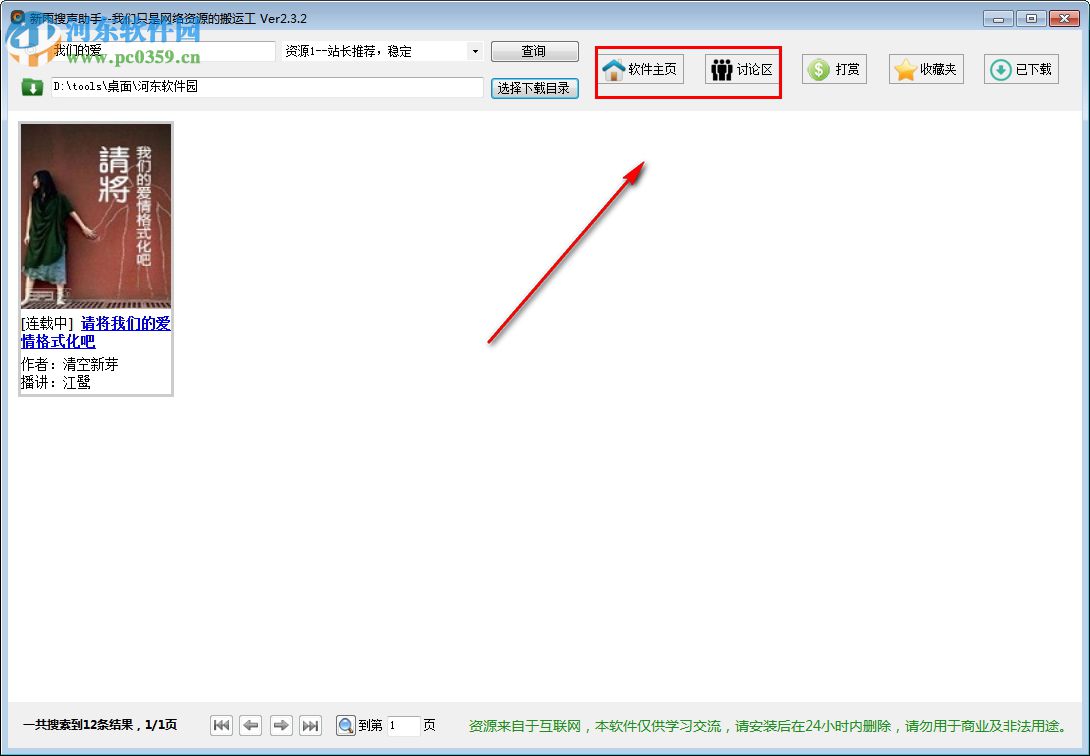Open the 收藏夹 favorites button
This screenshot has width=1090, height=756.
[x=926, y=69]
